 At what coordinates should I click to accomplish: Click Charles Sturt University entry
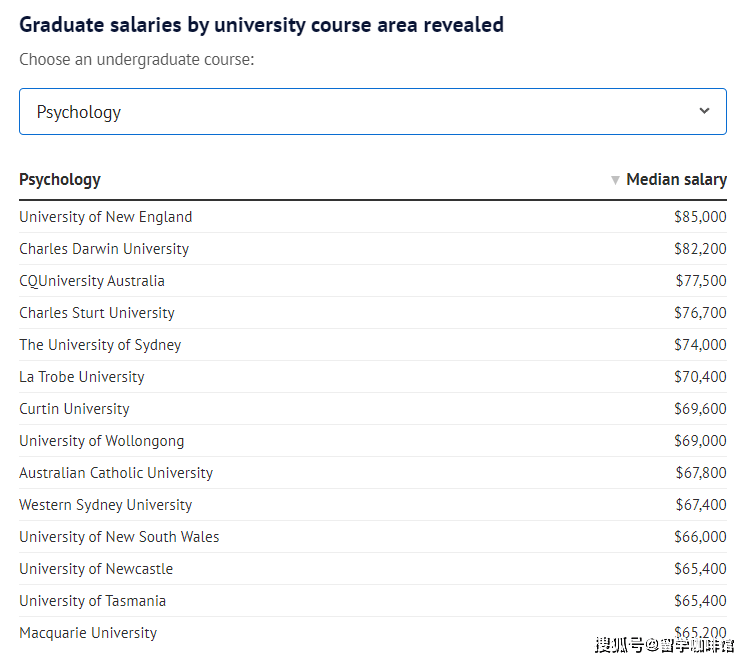tap(97, 313)
